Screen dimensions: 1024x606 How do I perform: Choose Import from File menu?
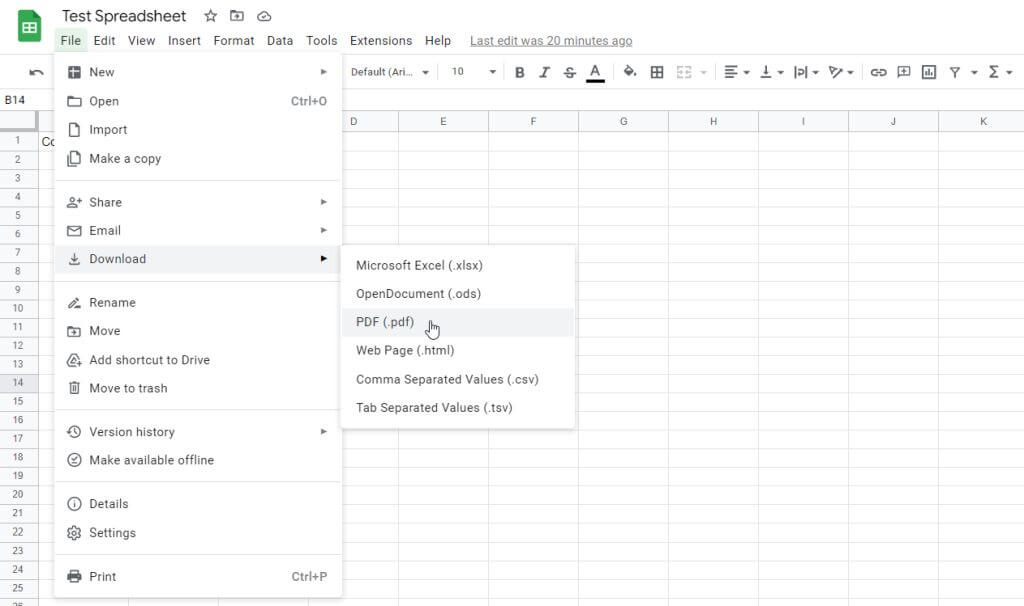[198, 129]
